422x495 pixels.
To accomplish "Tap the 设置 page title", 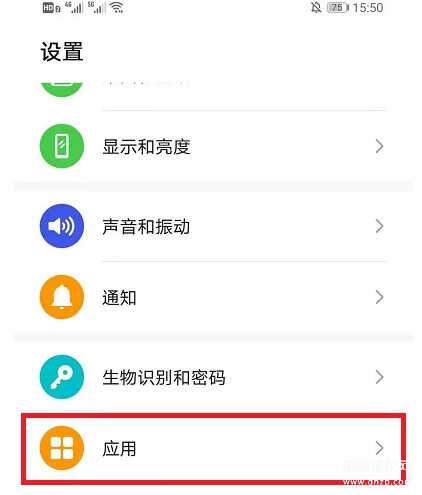I will coord(62,52).
